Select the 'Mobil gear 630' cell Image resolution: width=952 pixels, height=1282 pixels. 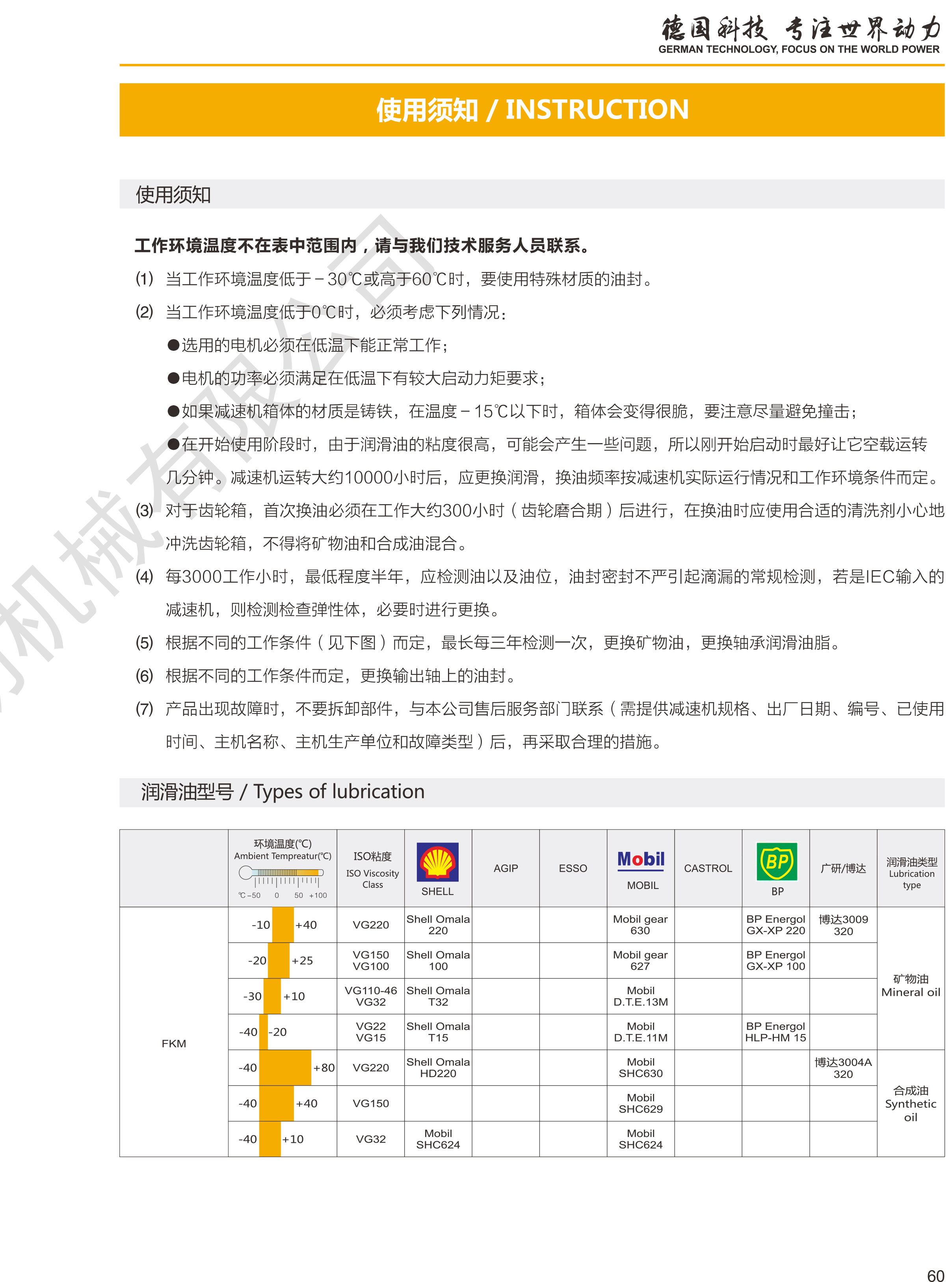tap(640, 924)
